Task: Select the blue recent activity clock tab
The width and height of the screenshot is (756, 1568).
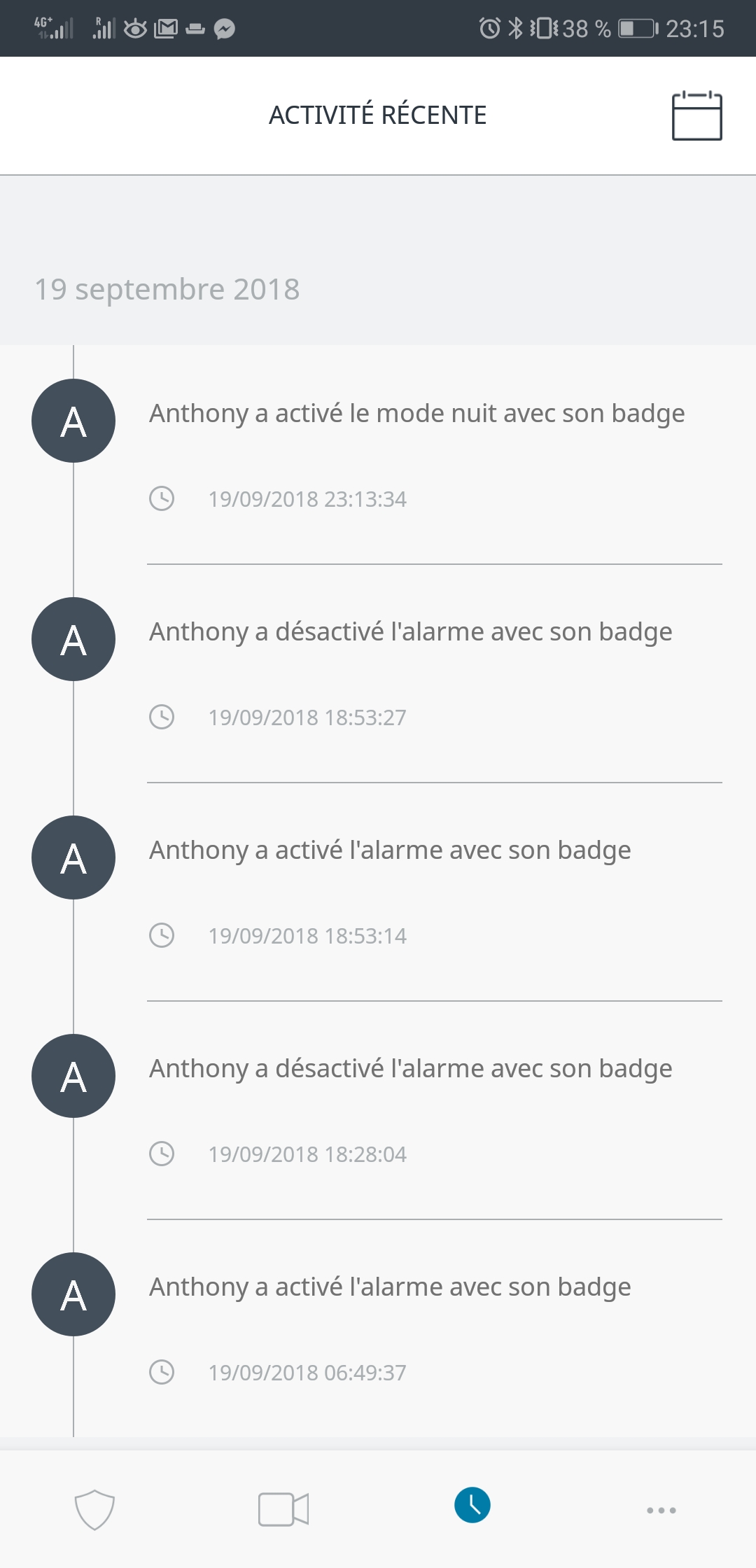Action: 472,1506
